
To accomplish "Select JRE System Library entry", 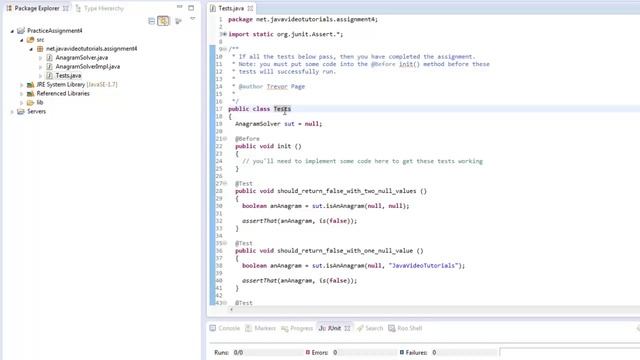I will (x=77, y=84).
